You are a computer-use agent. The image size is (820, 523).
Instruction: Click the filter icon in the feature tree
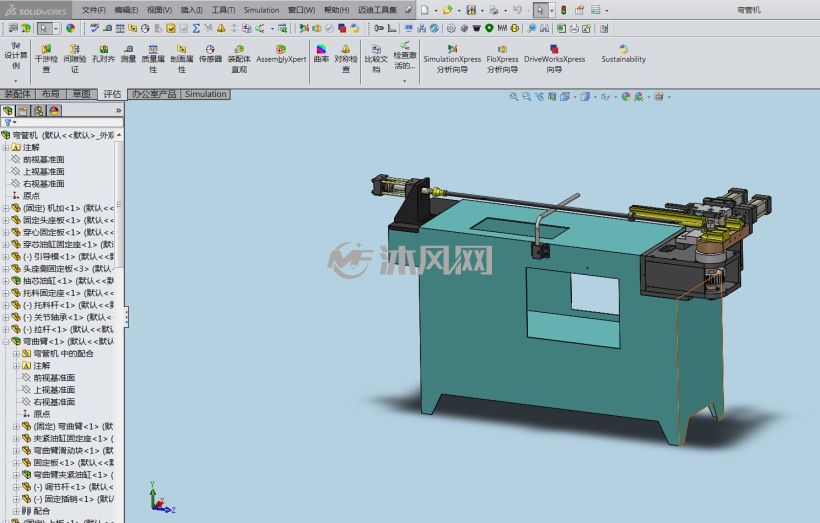click(x=8, y=122)
